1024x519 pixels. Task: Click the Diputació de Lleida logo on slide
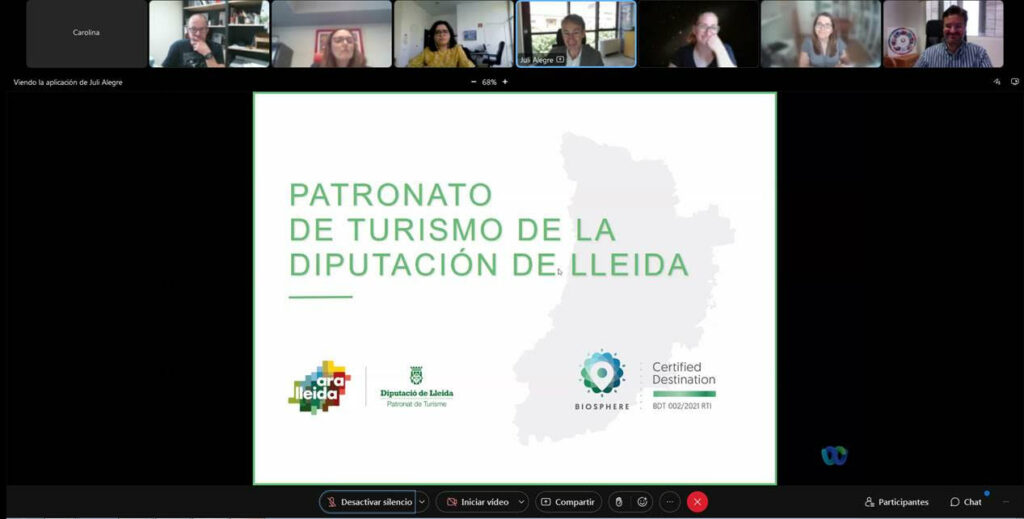pyautogui.click(x=417, y=386)
